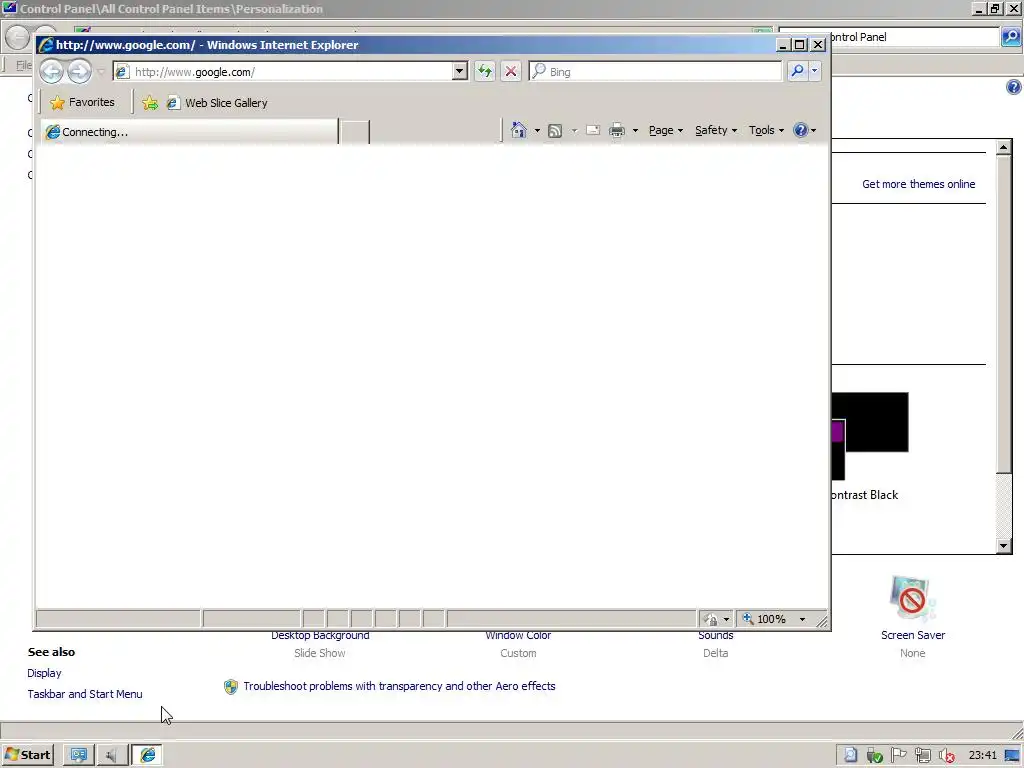Expand the zoom level dropdown arrow
The width and height of the screenshot is (1024, 768).
[x=803, y=619]
